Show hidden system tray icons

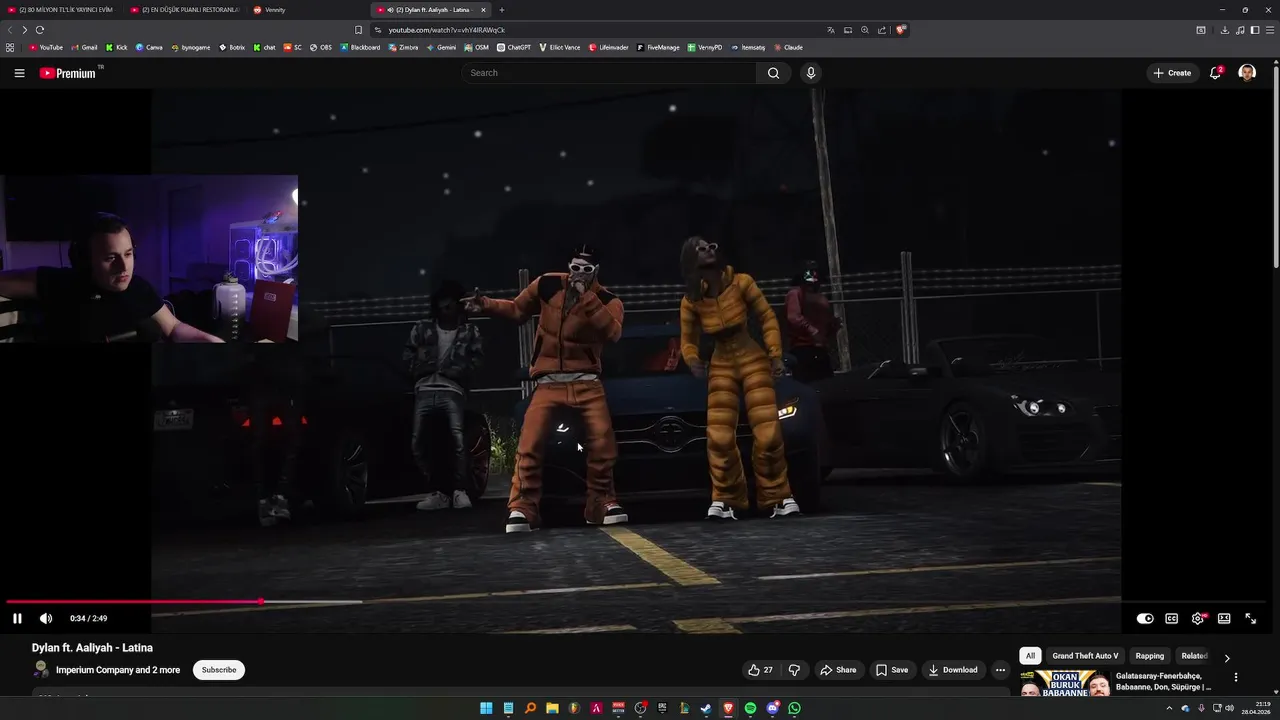[x=1169, y=708]
